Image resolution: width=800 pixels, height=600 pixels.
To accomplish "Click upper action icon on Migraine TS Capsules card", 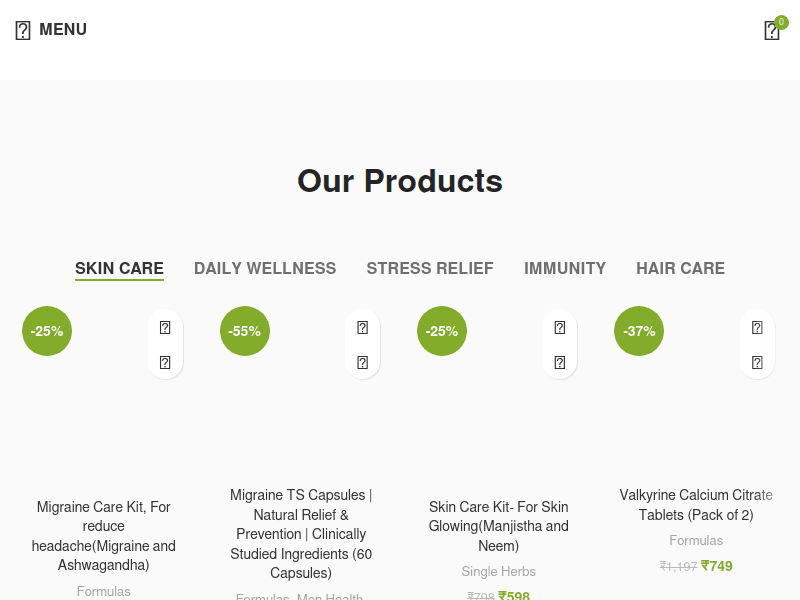I will coord(362,327).
